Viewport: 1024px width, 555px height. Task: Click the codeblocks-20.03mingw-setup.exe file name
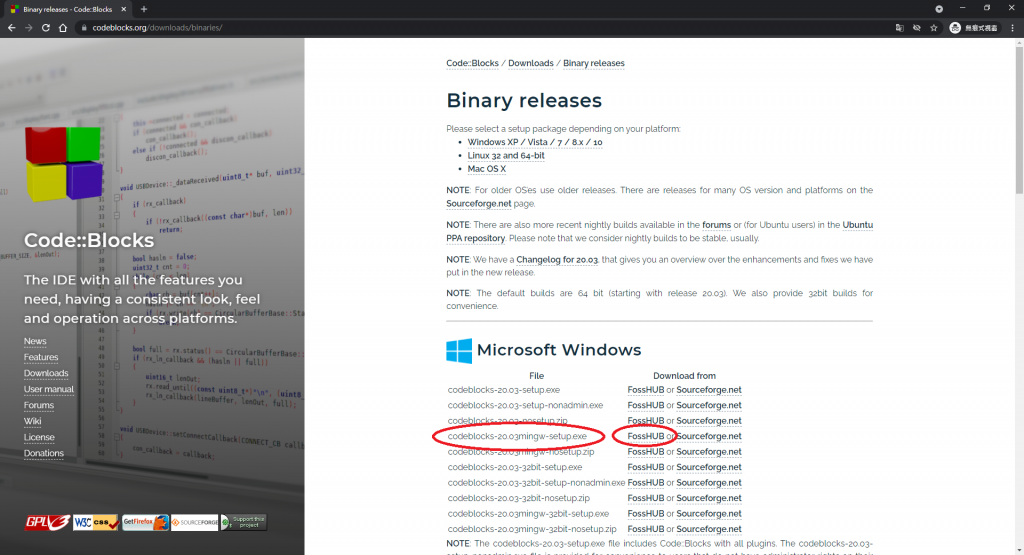click(517, 436)
